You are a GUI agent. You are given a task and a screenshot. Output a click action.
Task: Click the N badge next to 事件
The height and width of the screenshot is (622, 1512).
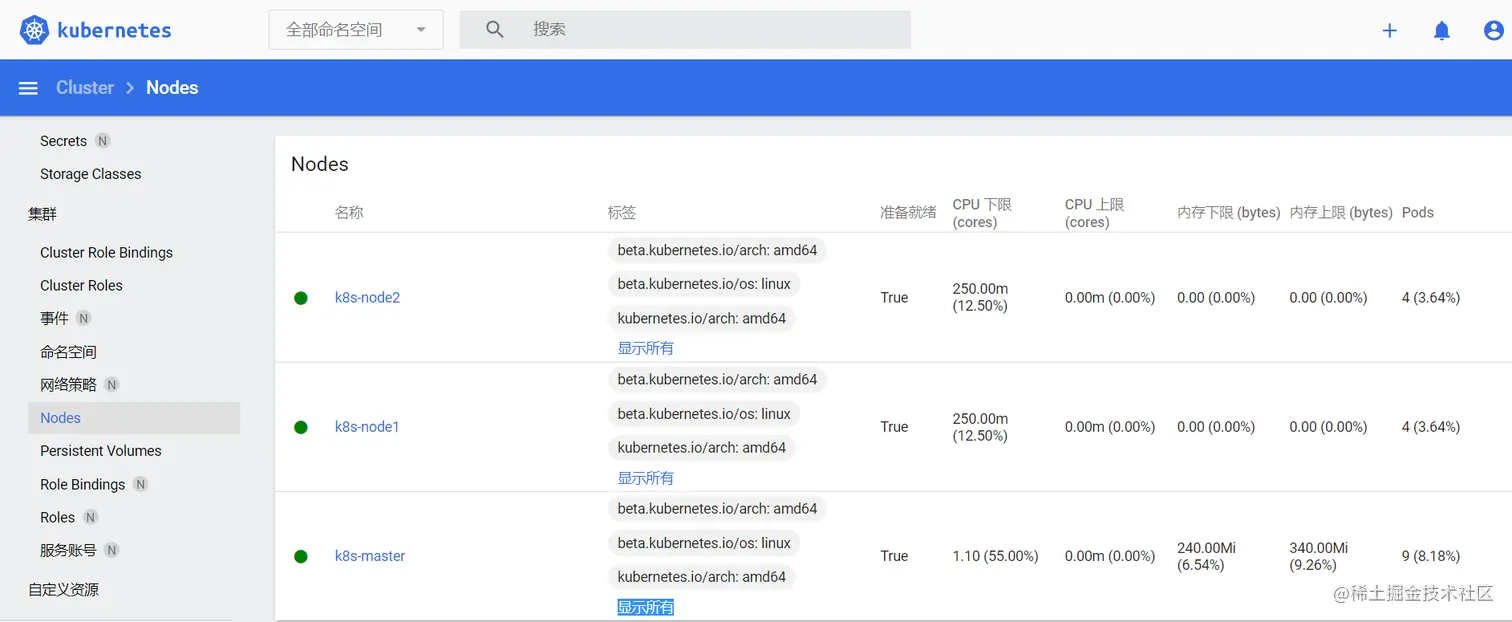pyautogui.click(x=84, y=318)
